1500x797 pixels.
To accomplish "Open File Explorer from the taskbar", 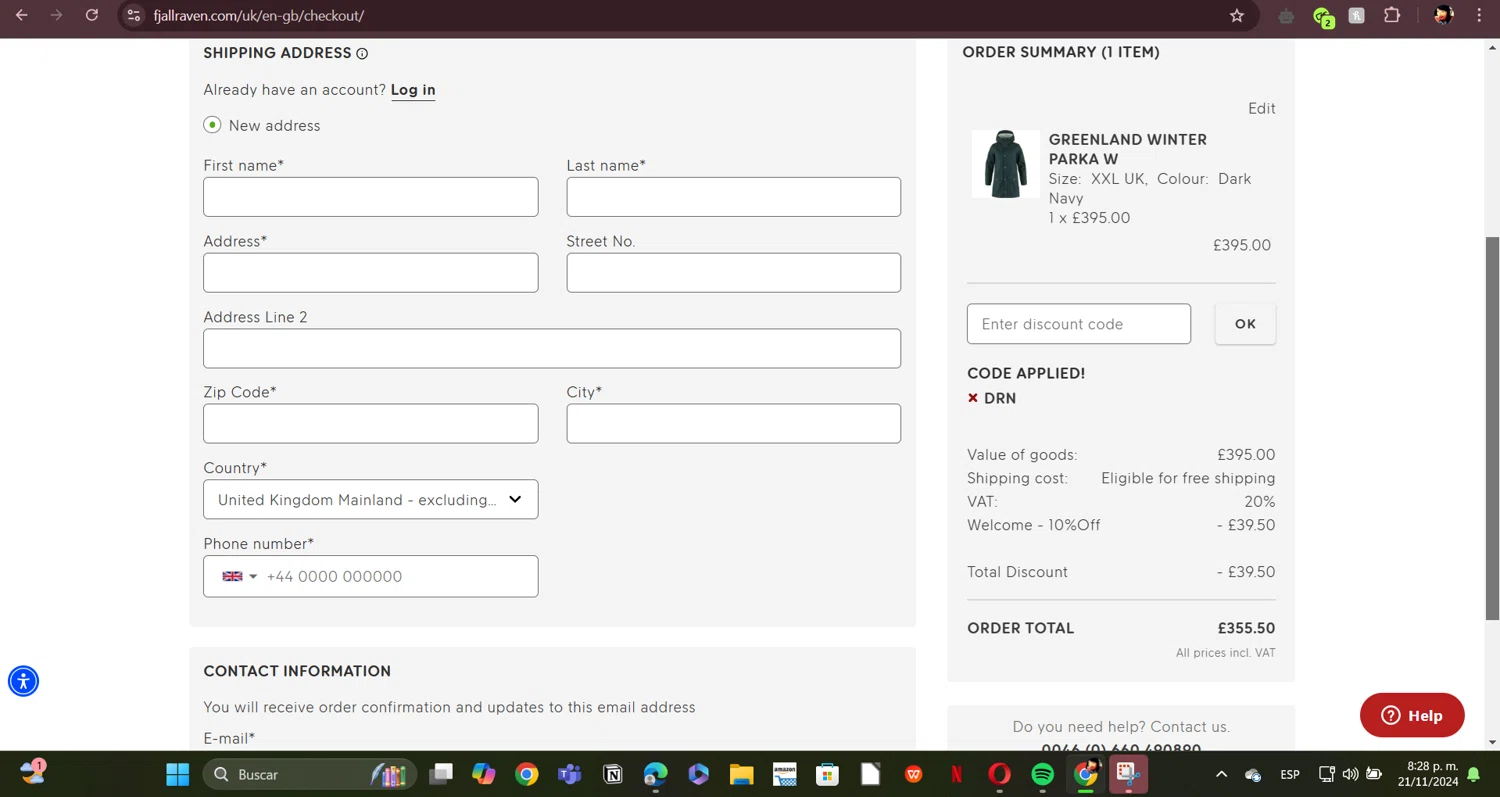I will pyautogui.click(x=741, y=774).
